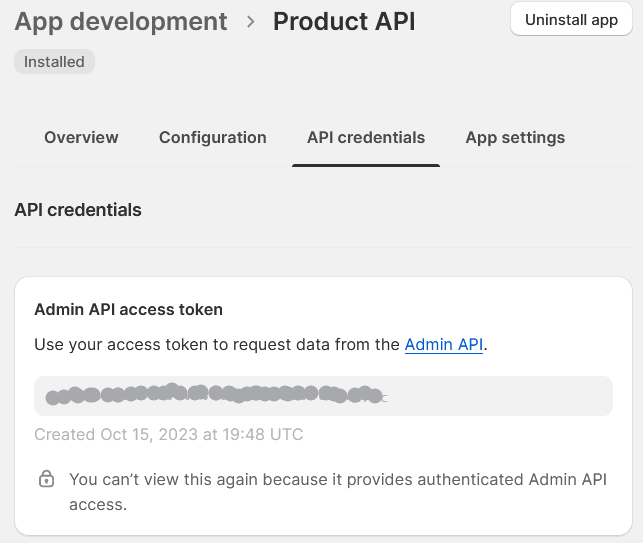Open the Overview tab
643x543 pixels.
81,138
